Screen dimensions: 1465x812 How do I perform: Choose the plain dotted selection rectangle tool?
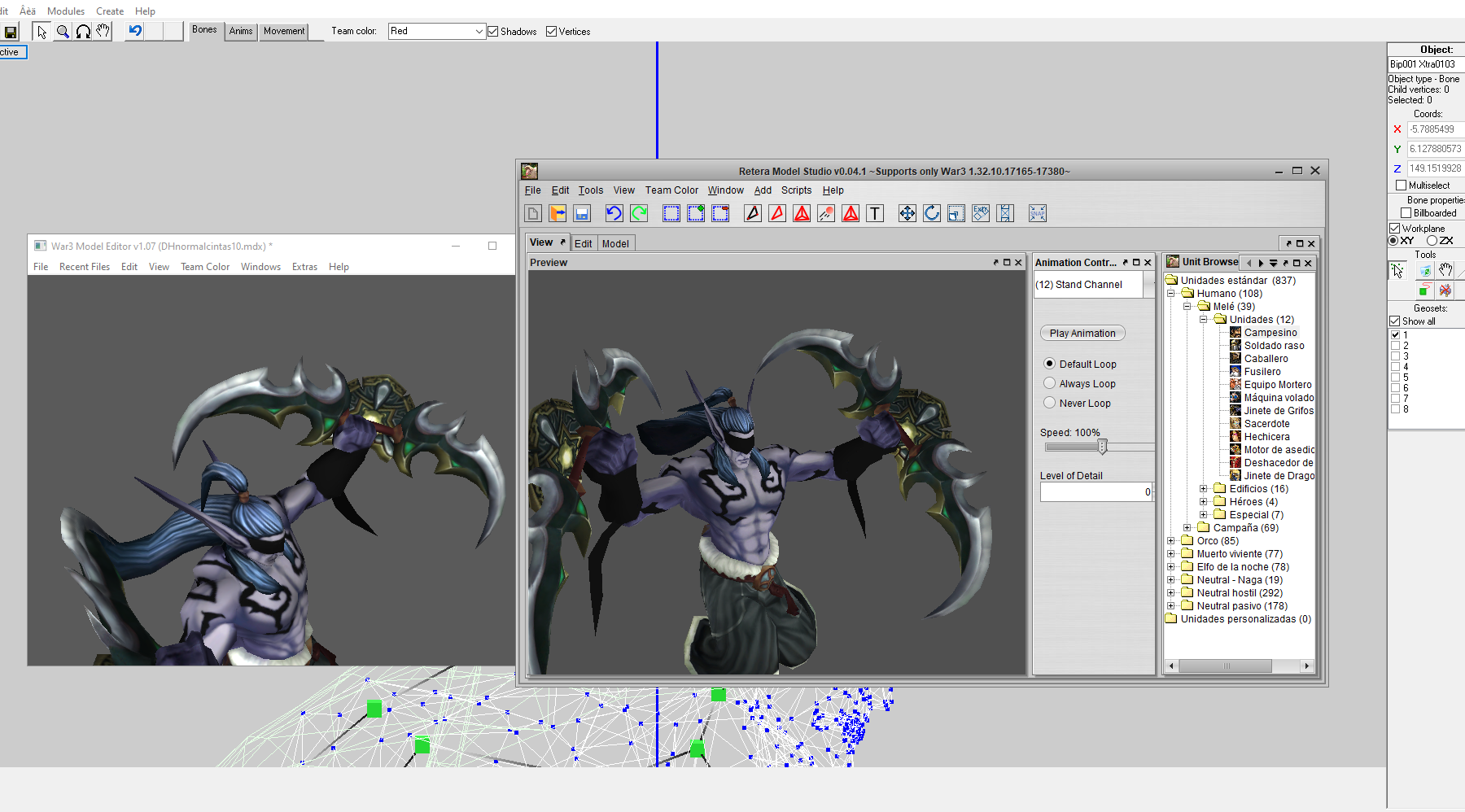click(x=671, y=213)
